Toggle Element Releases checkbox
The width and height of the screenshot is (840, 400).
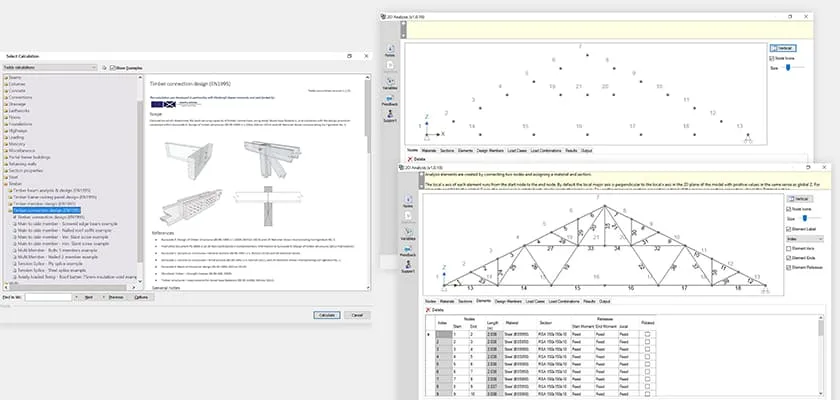[788, 267]
